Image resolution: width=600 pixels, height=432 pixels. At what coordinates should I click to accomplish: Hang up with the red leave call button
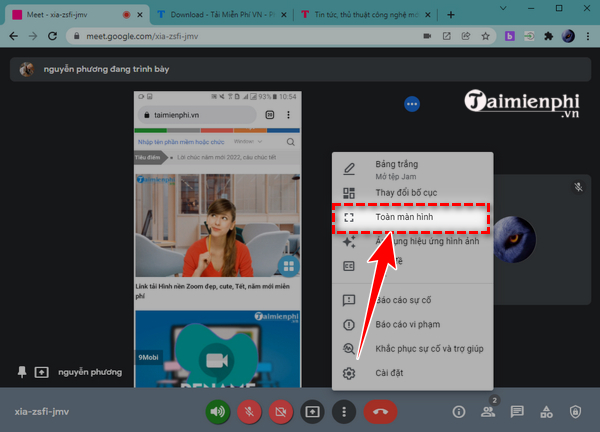(x=380, y=412)
